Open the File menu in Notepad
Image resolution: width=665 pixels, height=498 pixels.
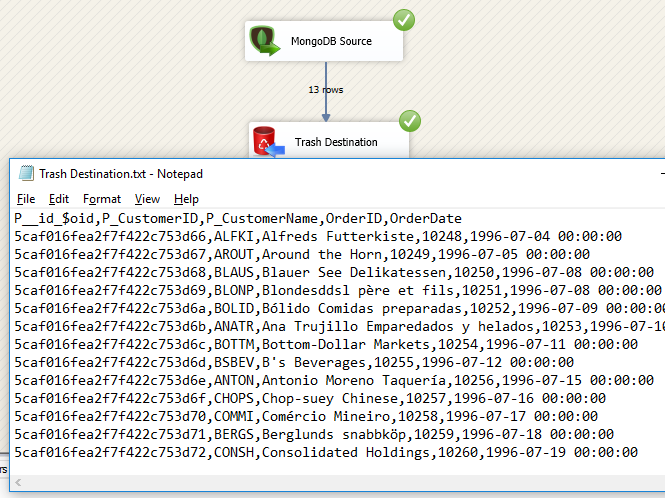click(26, 199)
